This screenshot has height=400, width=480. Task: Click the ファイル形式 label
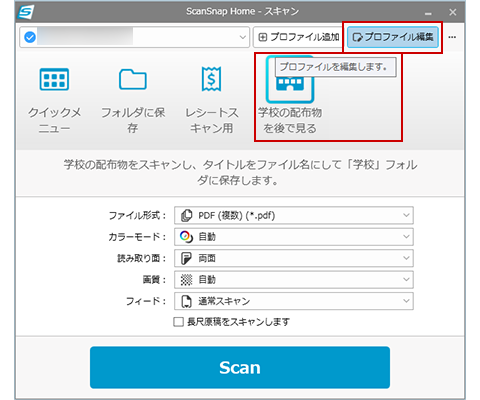(137, 216)
